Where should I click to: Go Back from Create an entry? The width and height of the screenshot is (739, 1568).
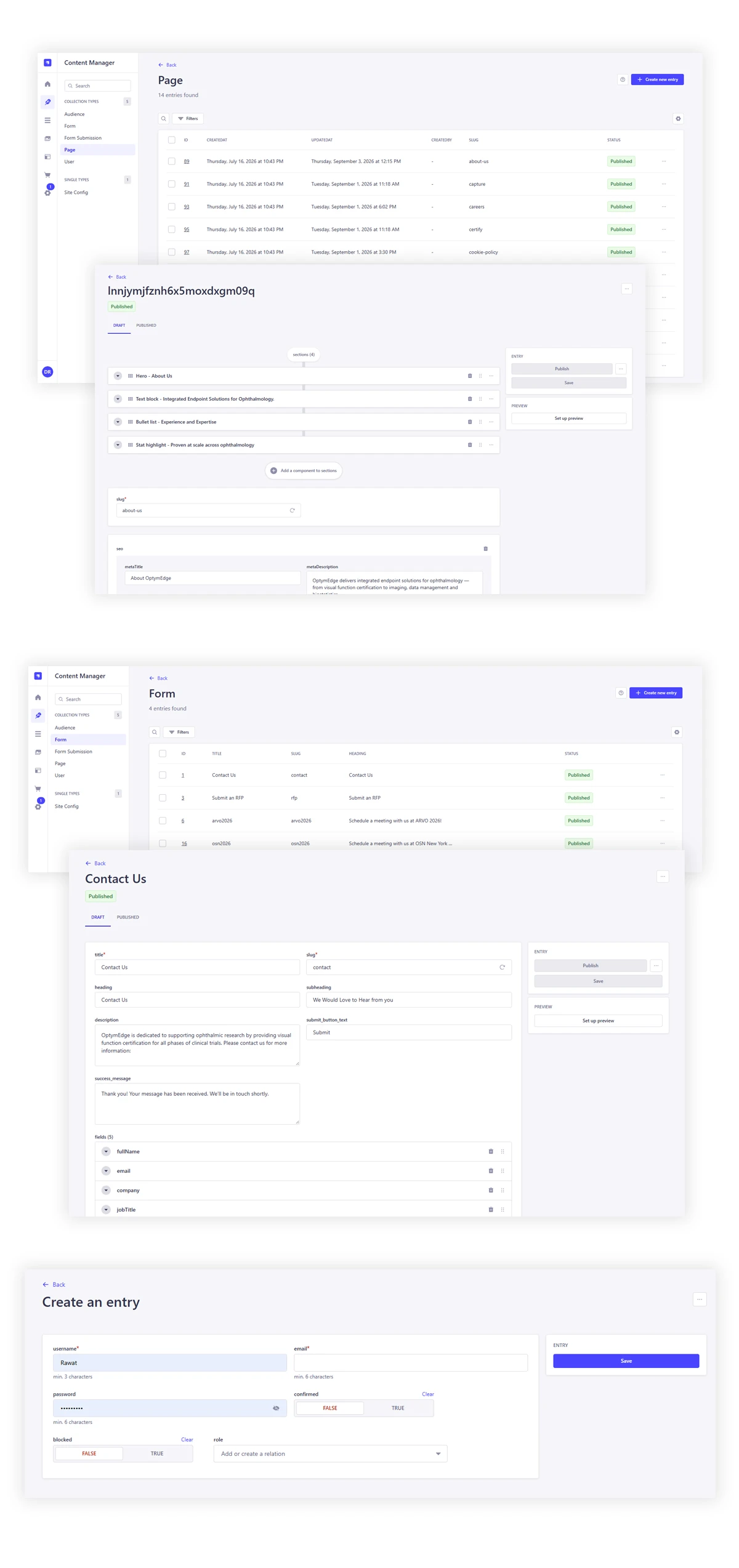click(54, 1285)
